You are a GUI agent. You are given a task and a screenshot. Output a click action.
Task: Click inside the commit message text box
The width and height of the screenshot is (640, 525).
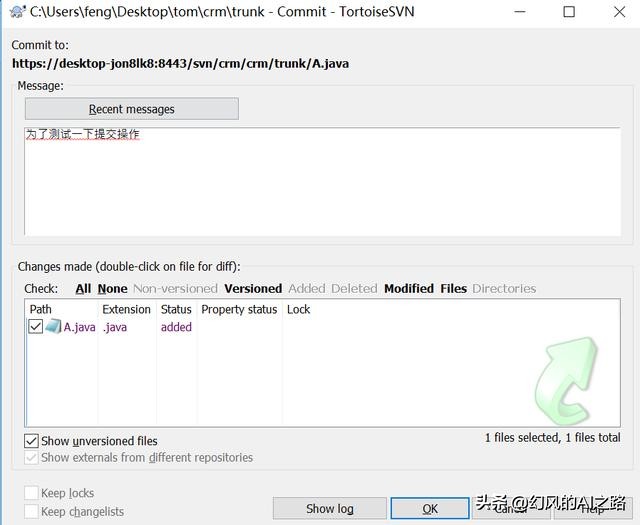point(322,182)
